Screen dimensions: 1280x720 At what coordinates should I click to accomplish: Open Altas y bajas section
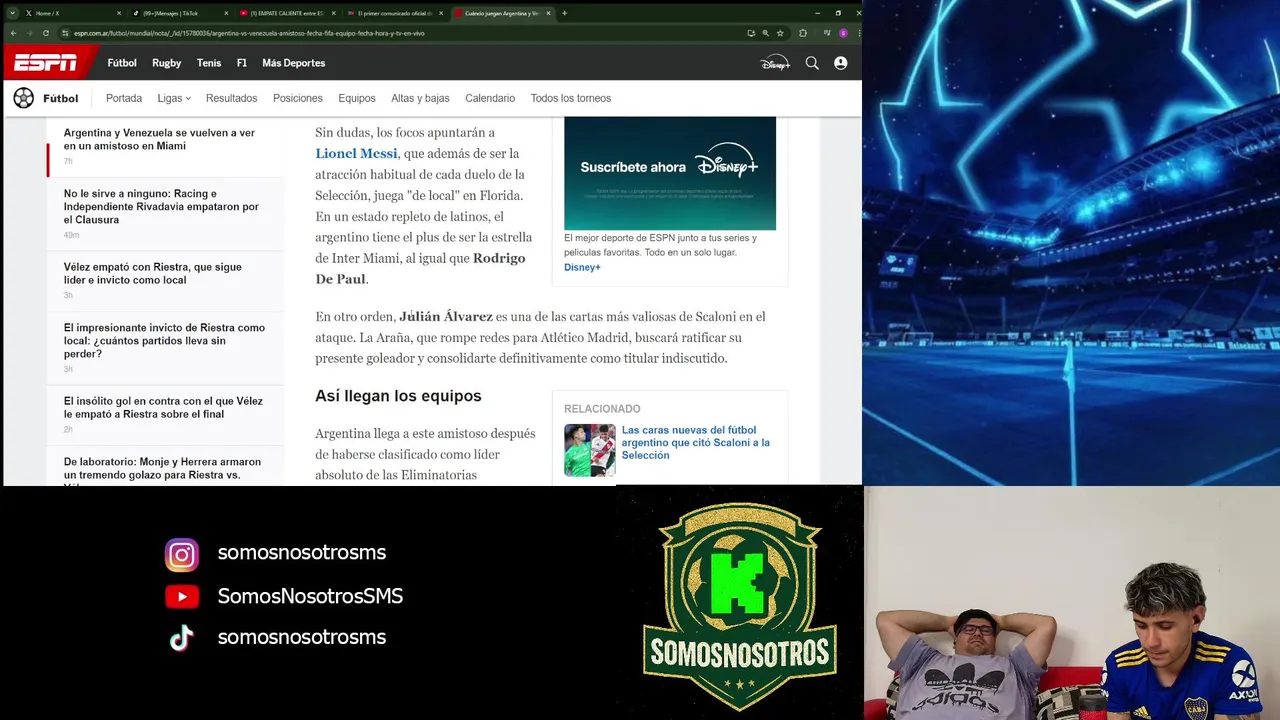420,98
